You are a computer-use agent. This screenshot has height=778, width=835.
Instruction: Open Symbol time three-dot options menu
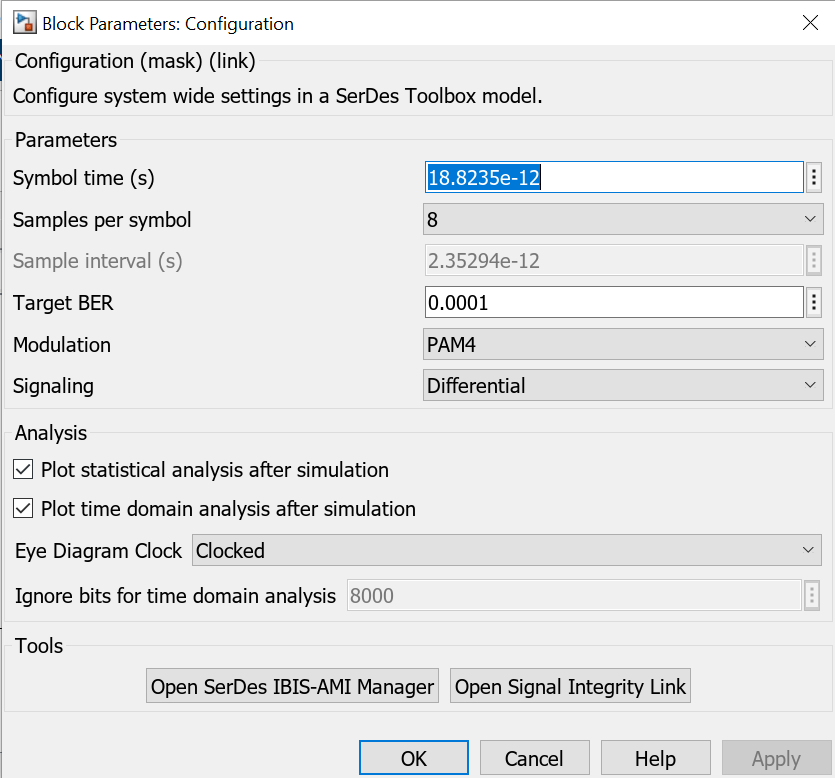(x=814, y=178)
